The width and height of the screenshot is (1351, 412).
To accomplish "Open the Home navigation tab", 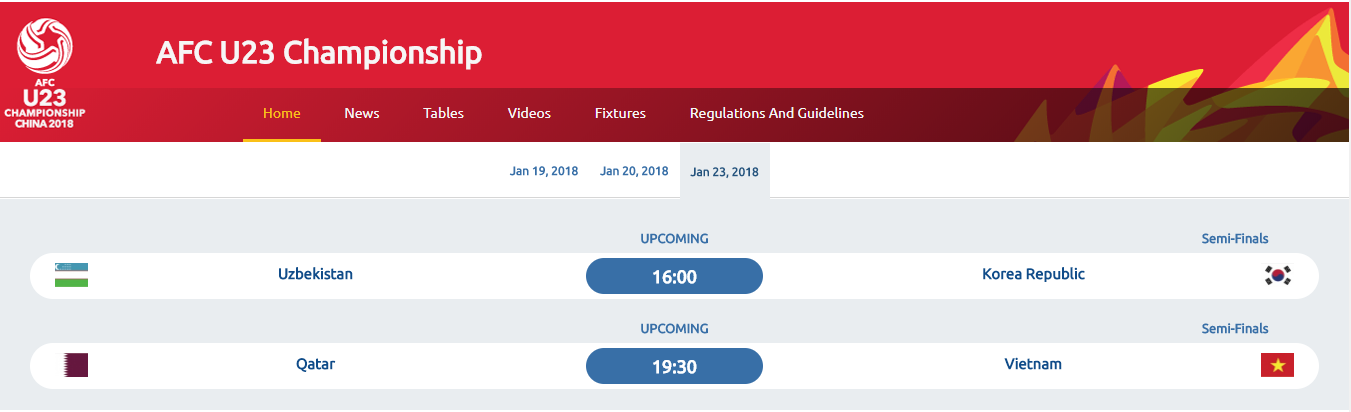I will (x=282, y=113).
